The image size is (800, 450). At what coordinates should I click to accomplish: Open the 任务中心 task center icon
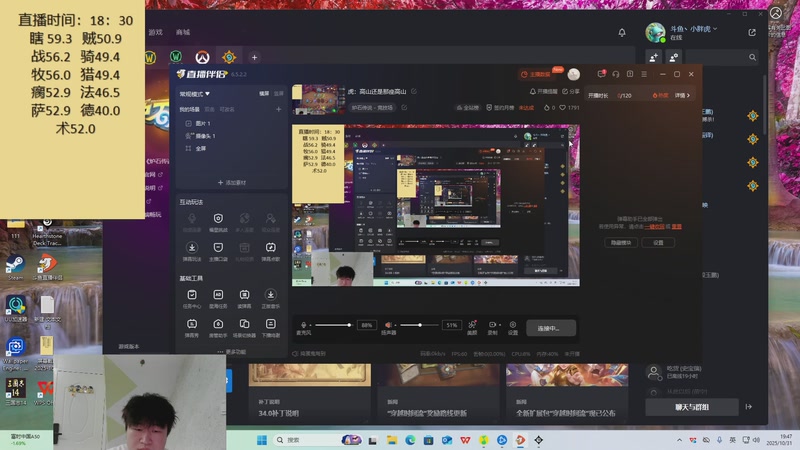click(192, 295)
